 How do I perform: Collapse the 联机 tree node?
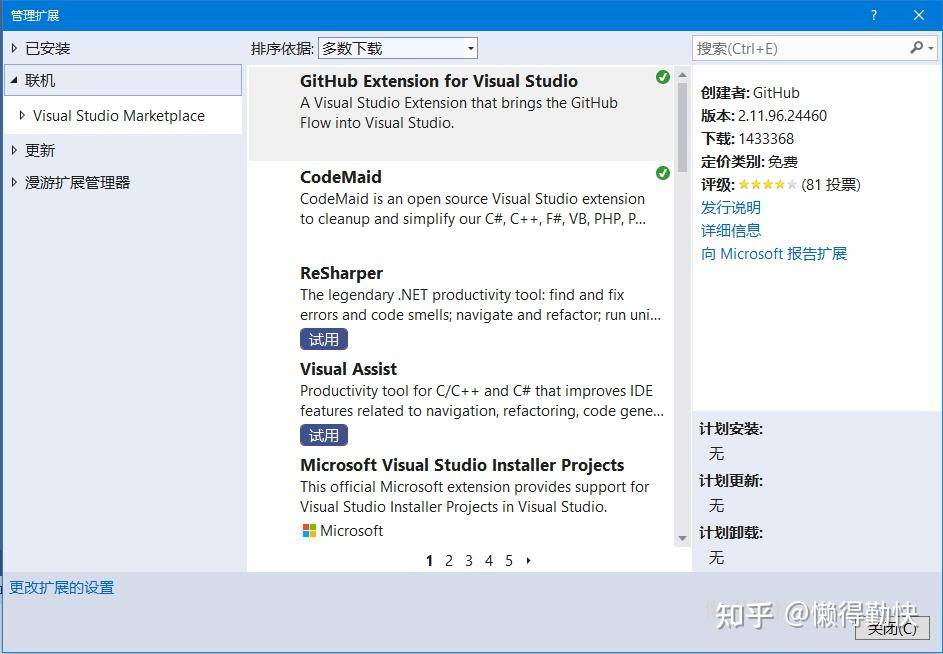pos(14,80)
